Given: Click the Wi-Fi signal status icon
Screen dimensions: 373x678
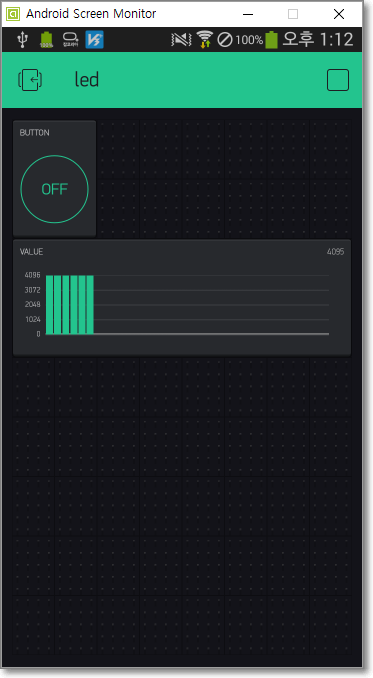Looking at the screenshot, I should (204, 39).
